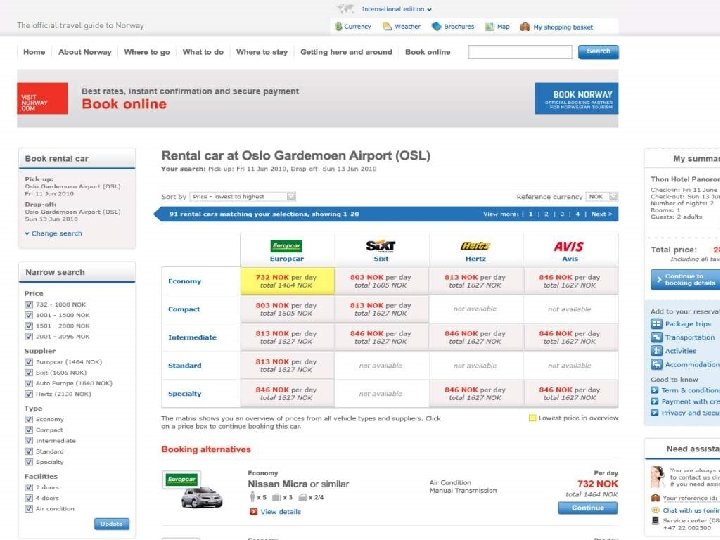Open the Brochures icon link
Viewport: 720px width, 540px height.
tap(437, 27)
